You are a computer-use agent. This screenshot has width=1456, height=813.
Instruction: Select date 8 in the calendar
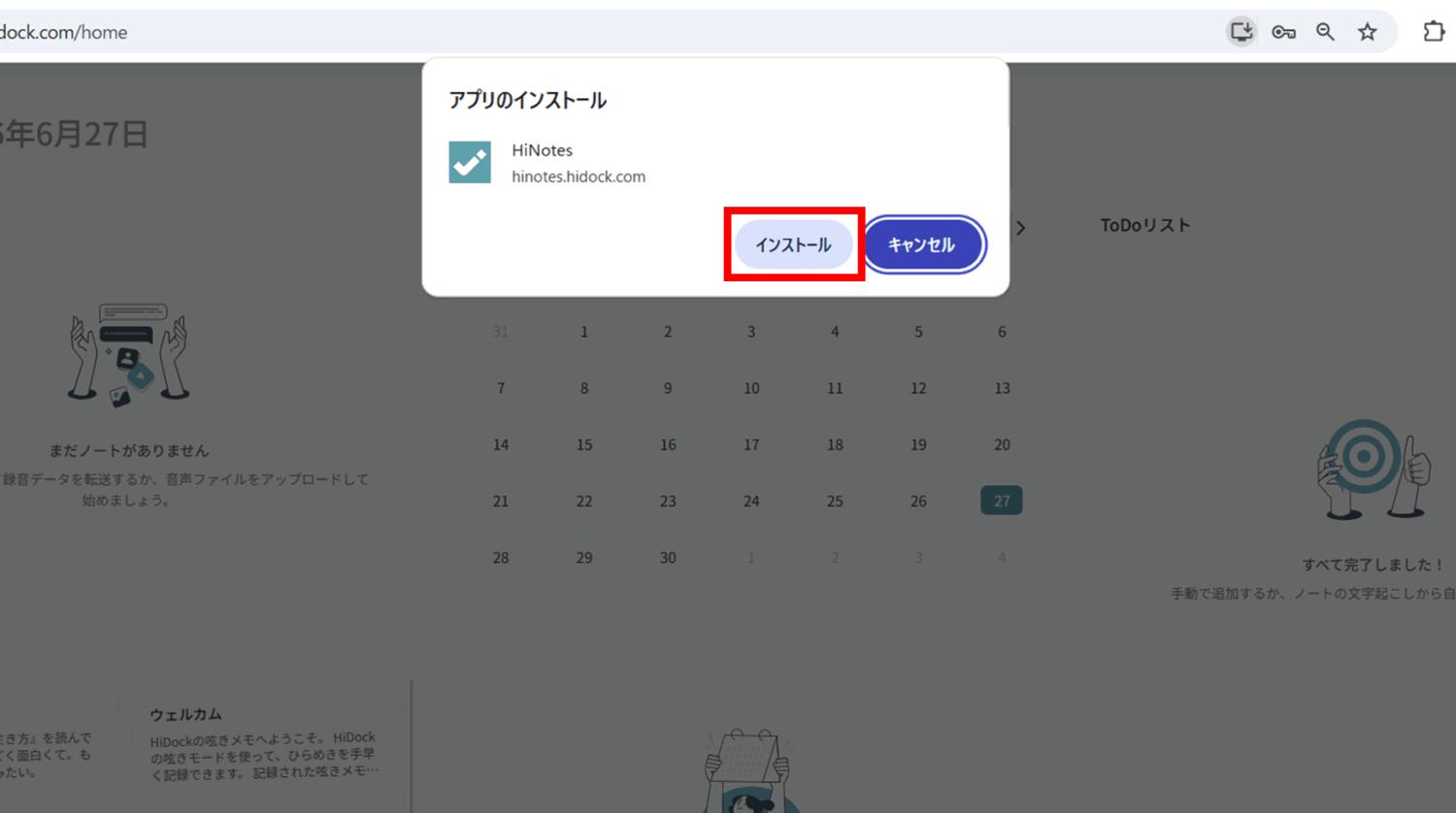pyautogui.click(x=584, y=388)
